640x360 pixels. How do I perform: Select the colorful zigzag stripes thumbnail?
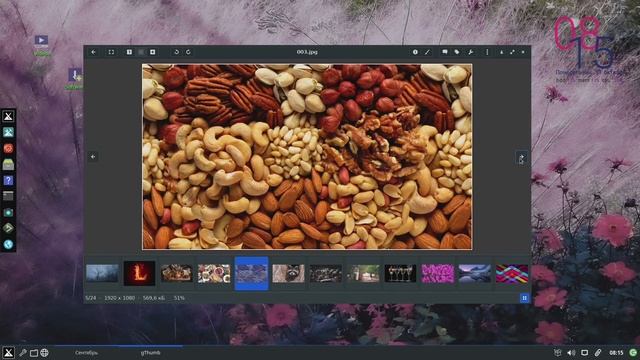[512, 273]
